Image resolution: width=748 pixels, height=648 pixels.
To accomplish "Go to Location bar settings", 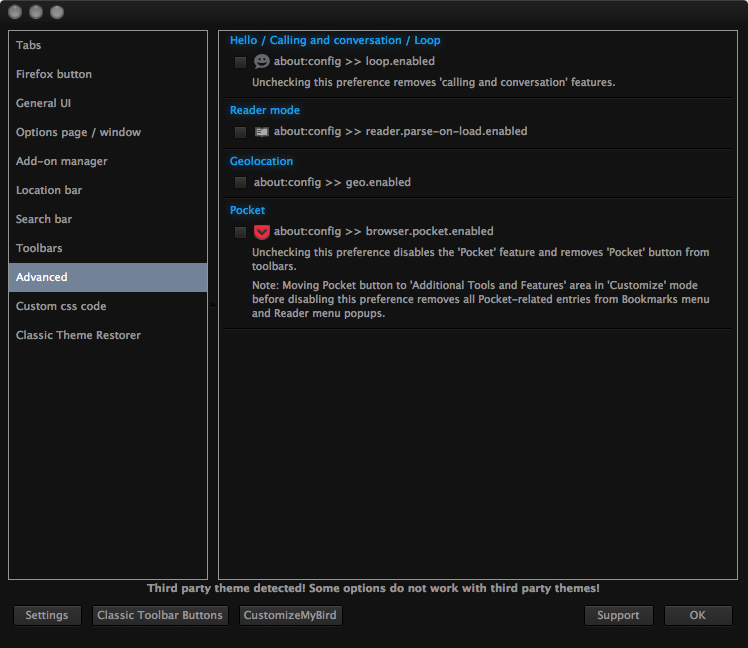I will coord(108,190).
